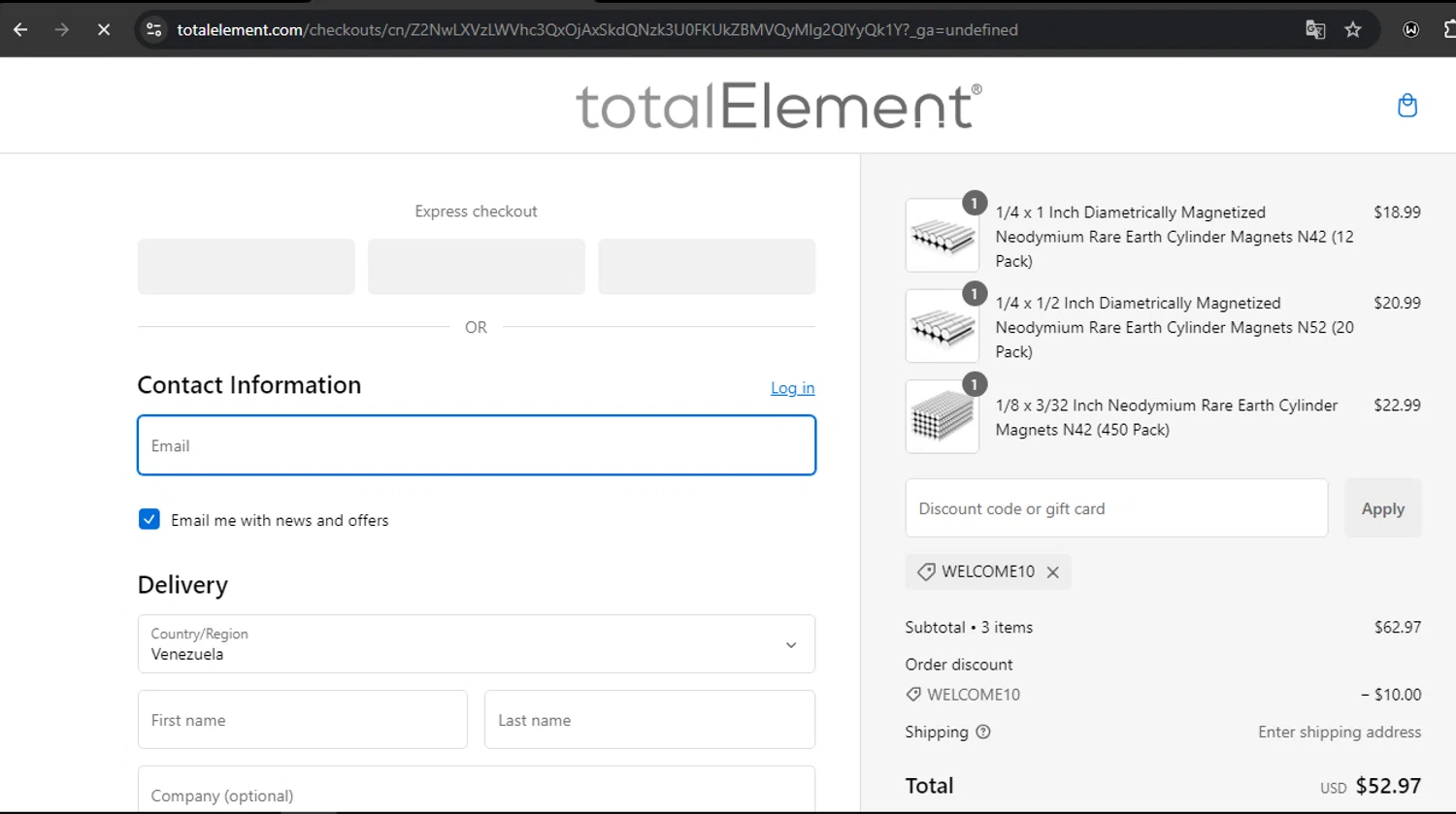Viewport: 1456px width, 814px height.
Task: Choose the third express checkout button
Action: click(x=707, y=267)
